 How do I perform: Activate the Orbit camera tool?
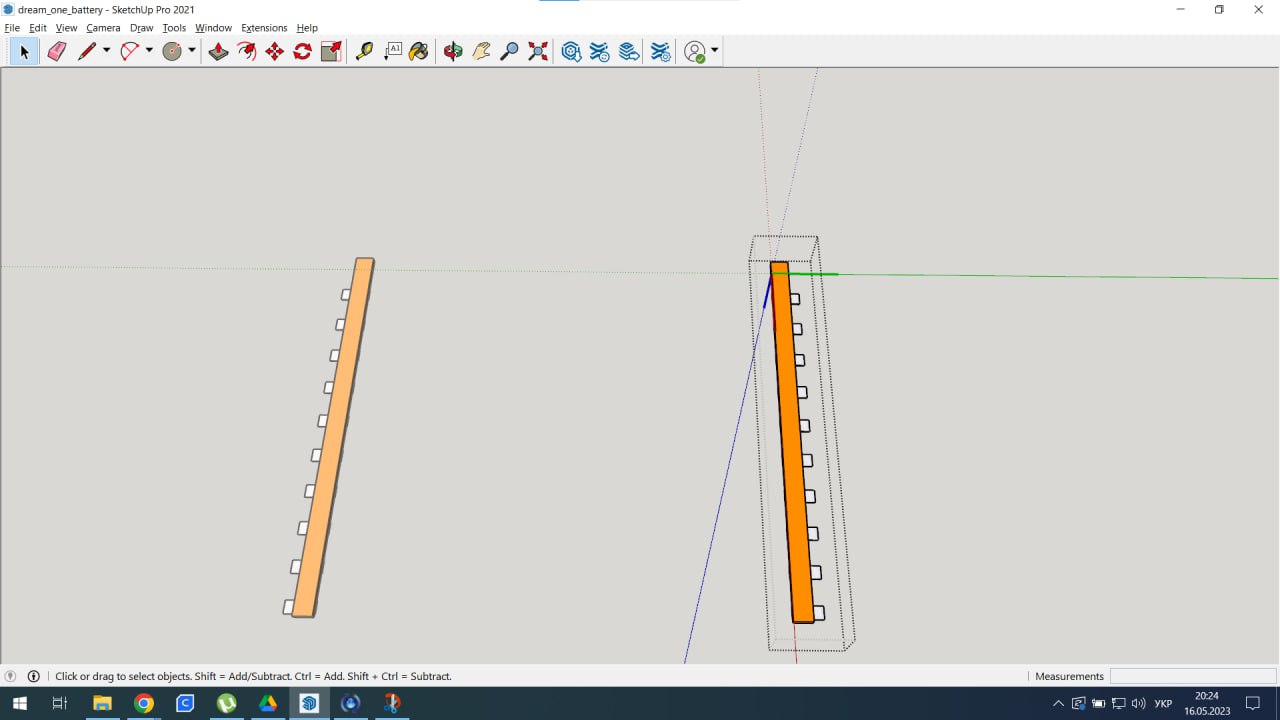click(x=453, y=51)
